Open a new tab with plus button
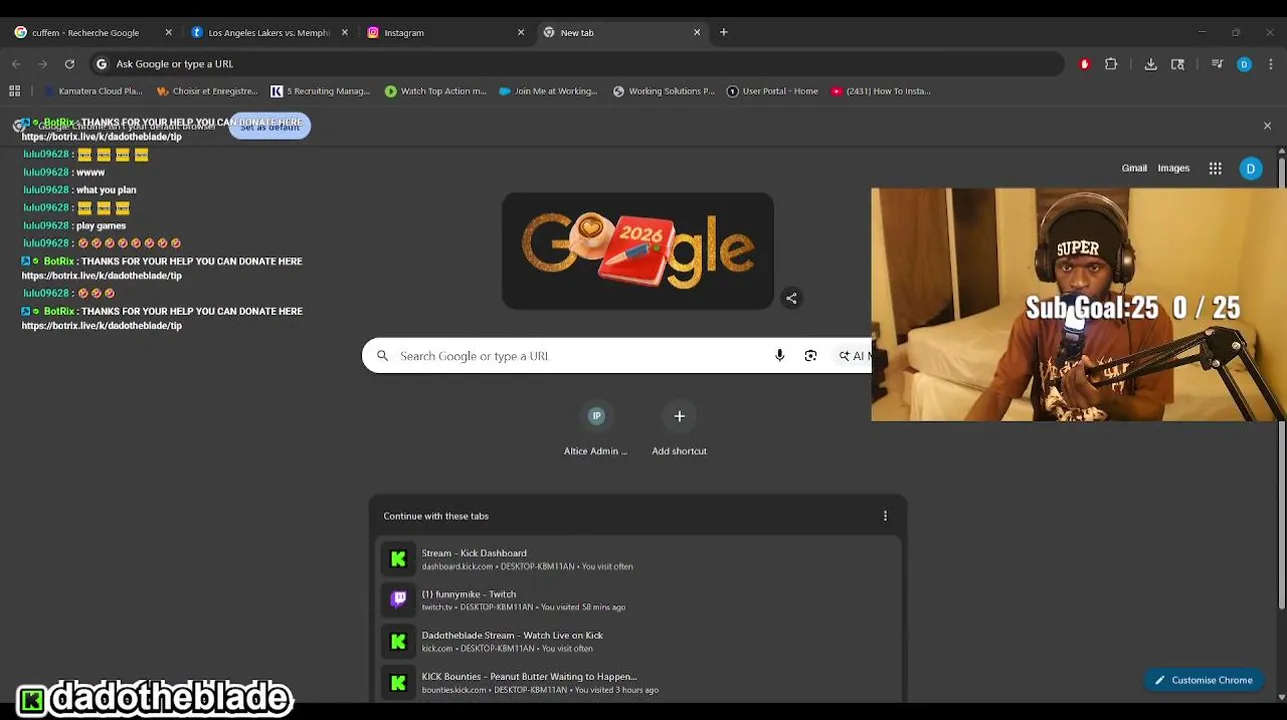This screenshot has height=720, width=1287. (x=724, y=33)
